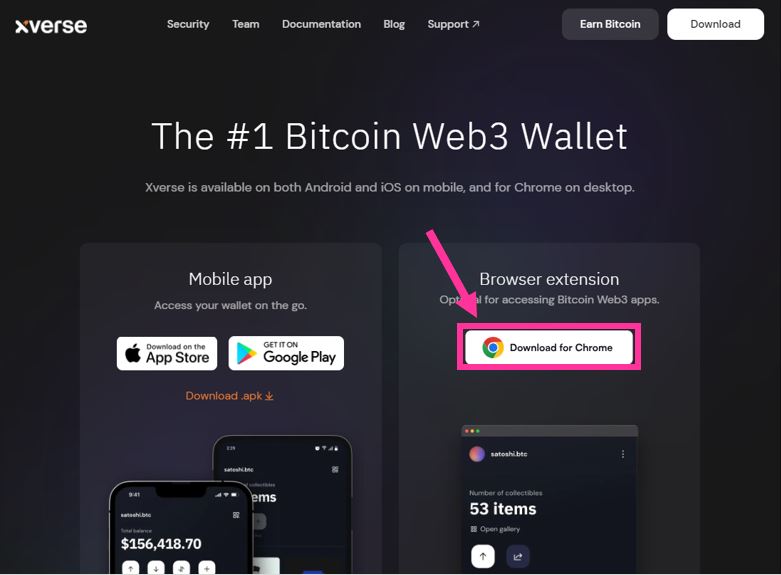781x575 pixels.
Task: Open Documentation from the navigation bar
Action: coord(321,24)
